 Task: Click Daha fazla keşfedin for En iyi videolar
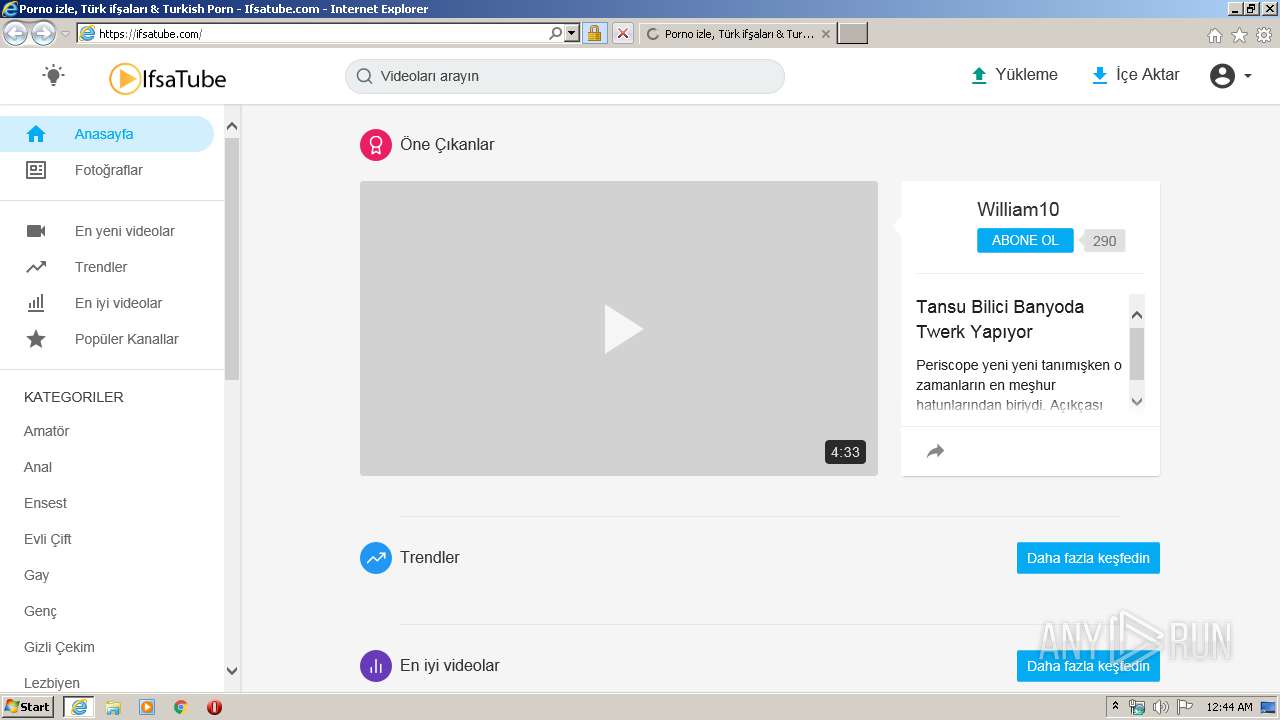(1088, 666)
